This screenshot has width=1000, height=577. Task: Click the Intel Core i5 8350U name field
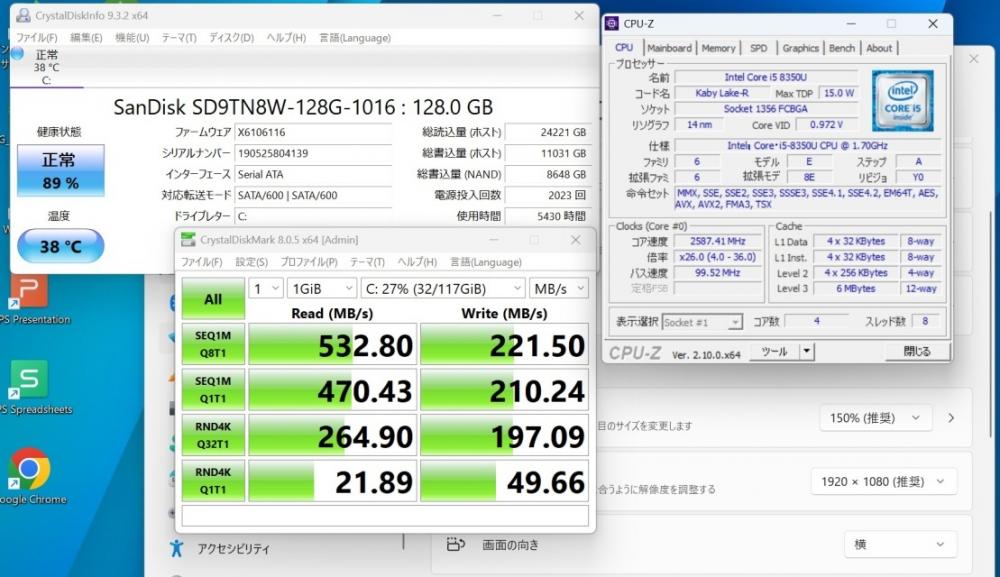[765, 77]
